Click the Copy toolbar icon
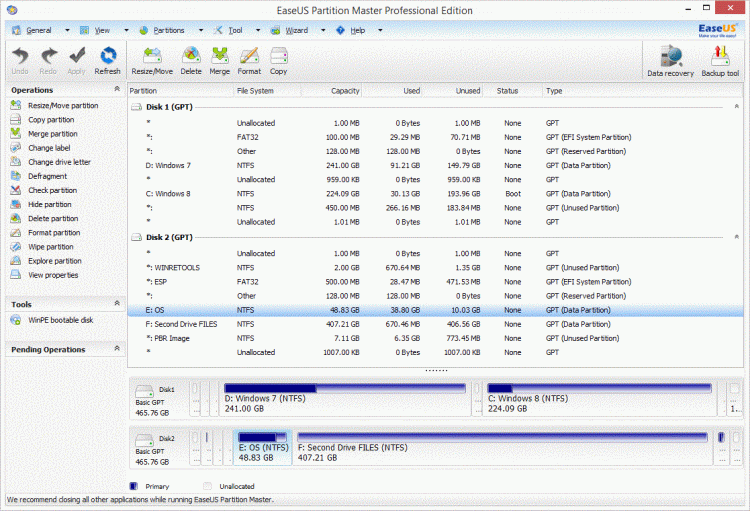 point(278,61)
